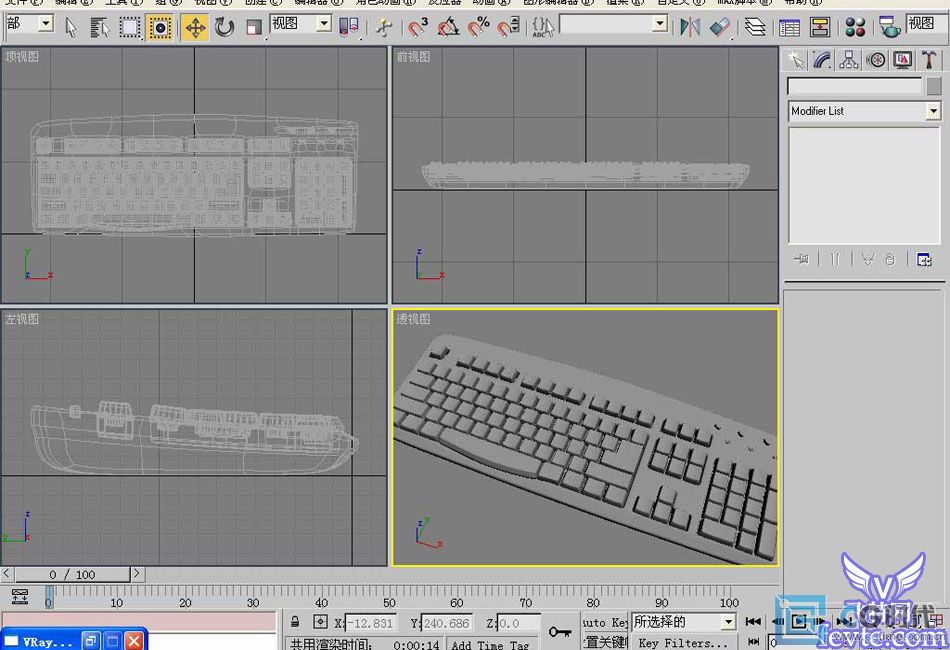The image size is (950, 650).
Task: Toggle the Auto Key button
Action: pos(605,622)
